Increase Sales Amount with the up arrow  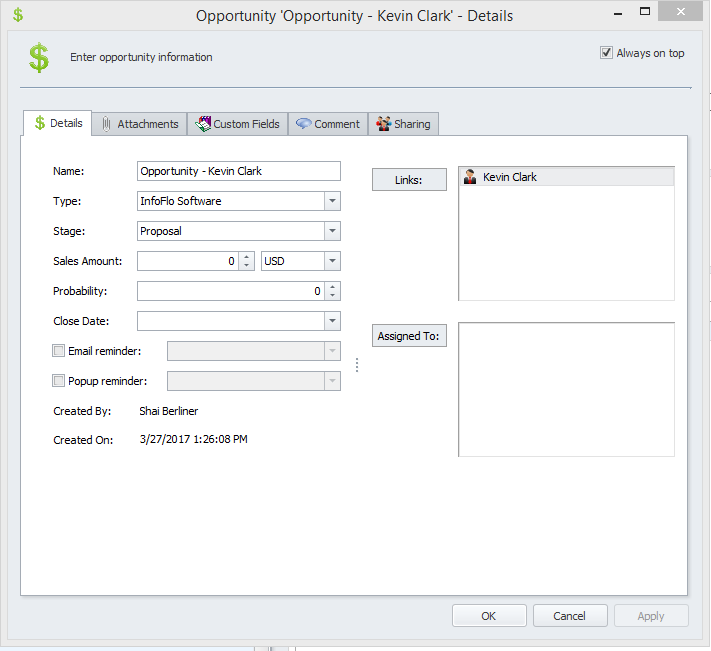tap(247, 257)
